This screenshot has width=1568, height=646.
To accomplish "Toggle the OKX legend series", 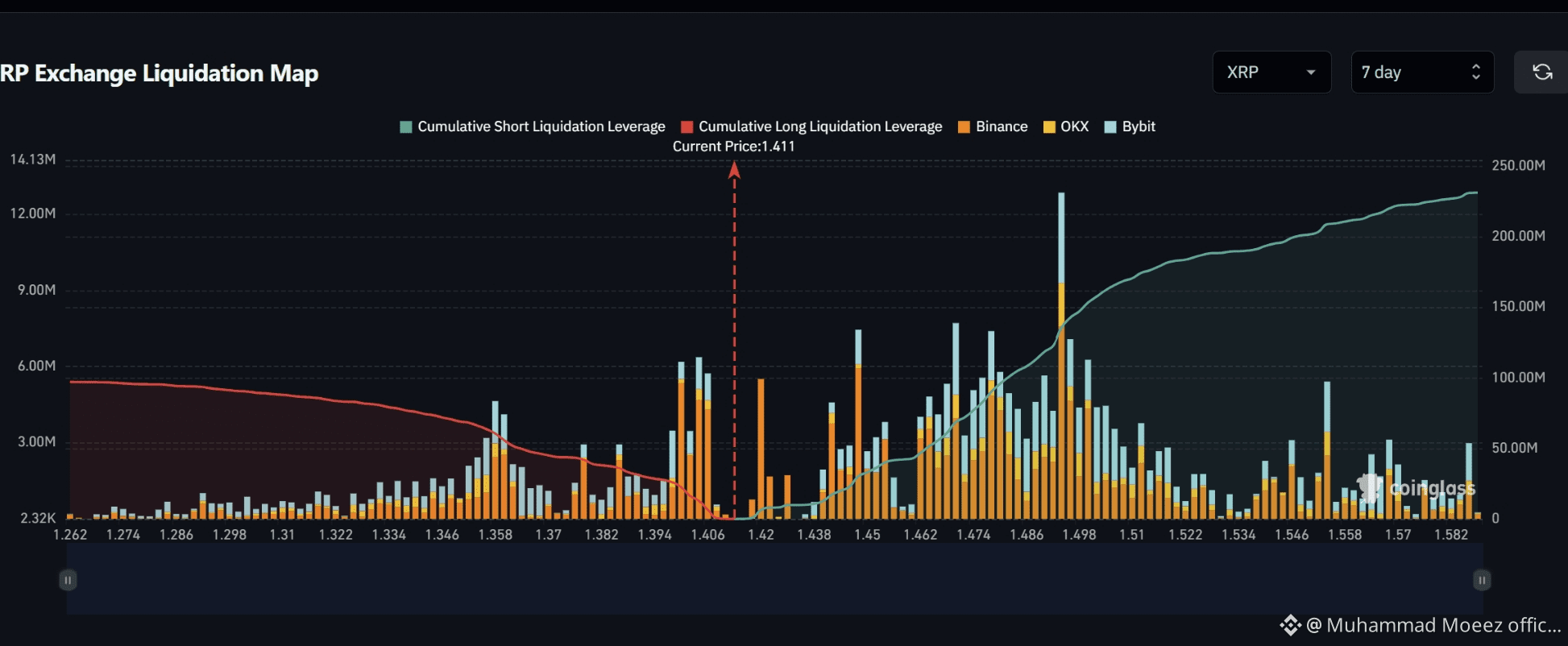I will (x=1066, y=126).
